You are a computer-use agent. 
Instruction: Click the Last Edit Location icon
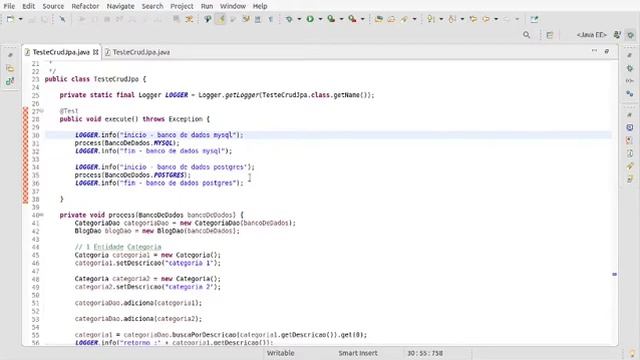pyautogui.click(x=473, y=19)
